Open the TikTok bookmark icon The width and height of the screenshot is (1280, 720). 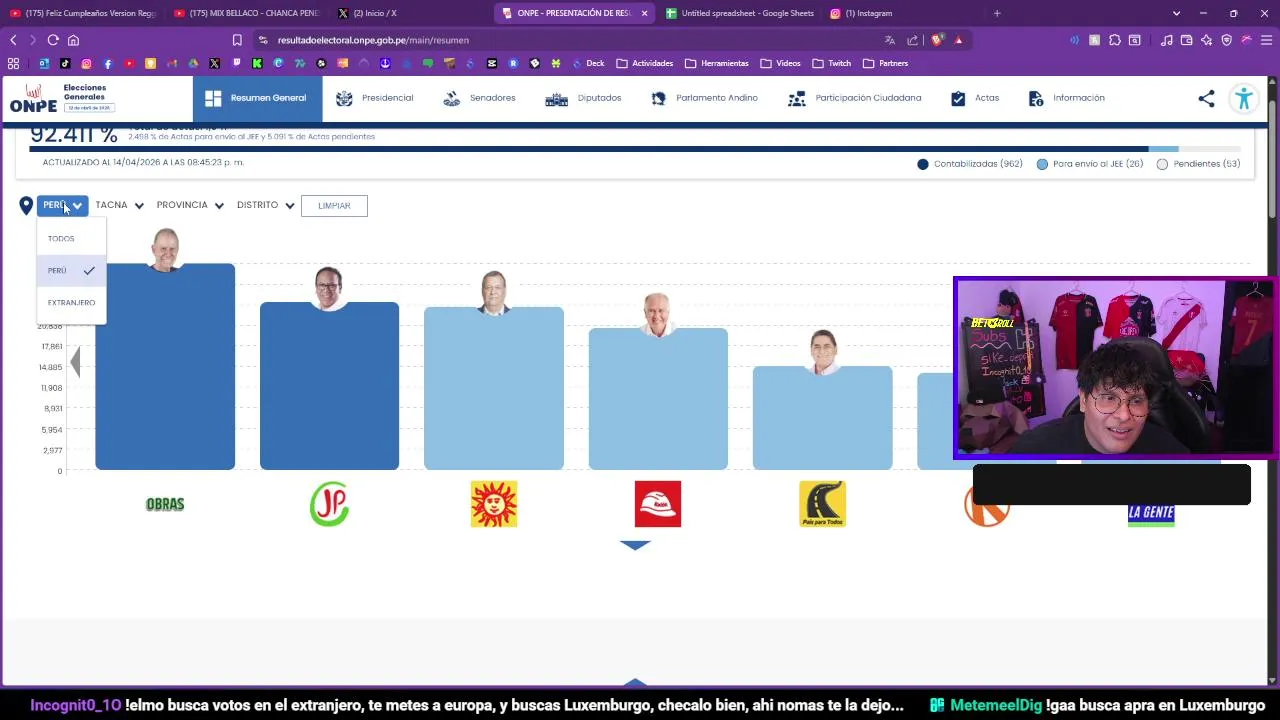pyautogui.click(x=65, y=63)
